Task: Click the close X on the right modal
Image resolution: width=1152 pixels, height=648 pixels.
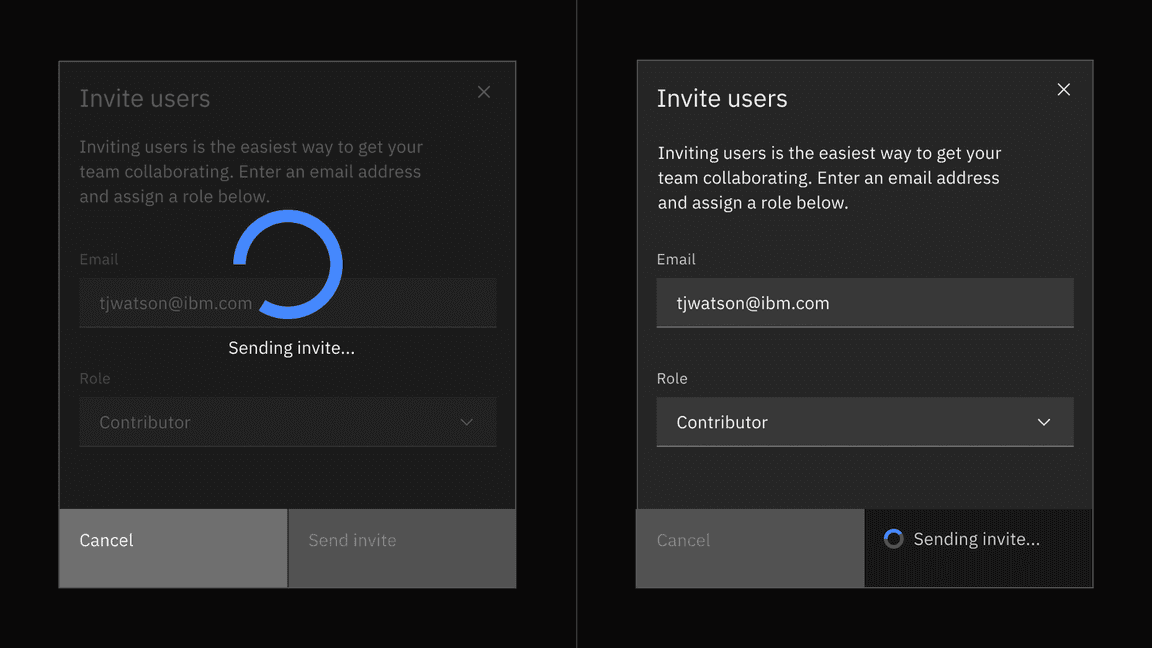Action: (1063, 89)
